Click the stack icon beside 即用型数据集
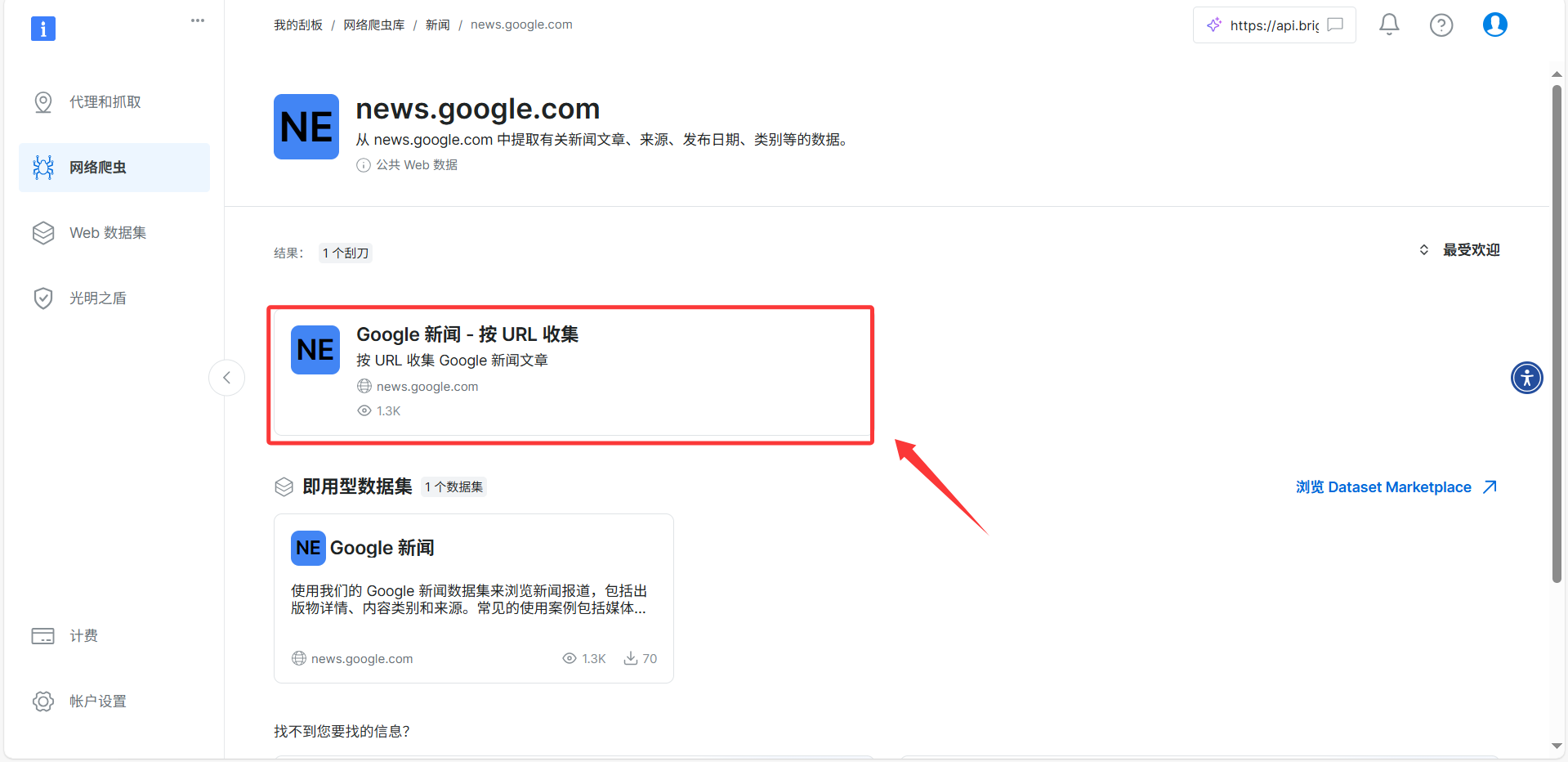The width and height of the screenshot is (1568, 762). pyautogui.click(x=284, y=487)
